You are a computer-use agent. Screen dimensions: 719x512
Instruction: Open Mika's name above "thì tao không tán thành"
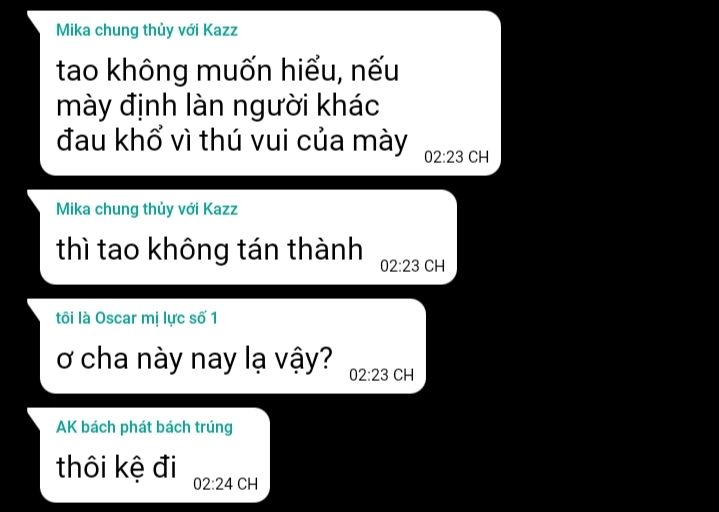[147, 209]
